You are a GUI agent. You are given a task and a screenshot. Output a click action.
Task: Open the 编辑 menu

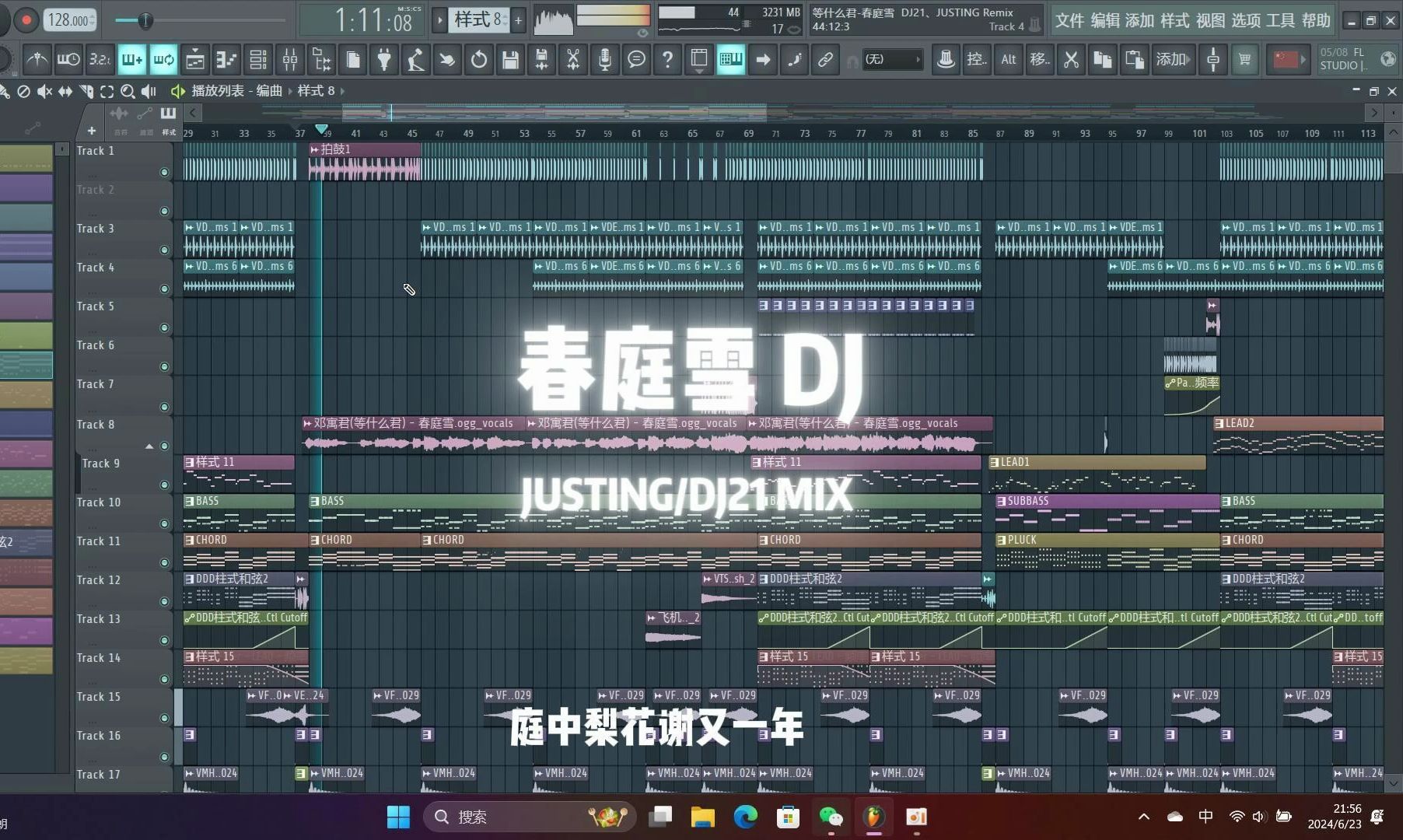click(1104, 21)
